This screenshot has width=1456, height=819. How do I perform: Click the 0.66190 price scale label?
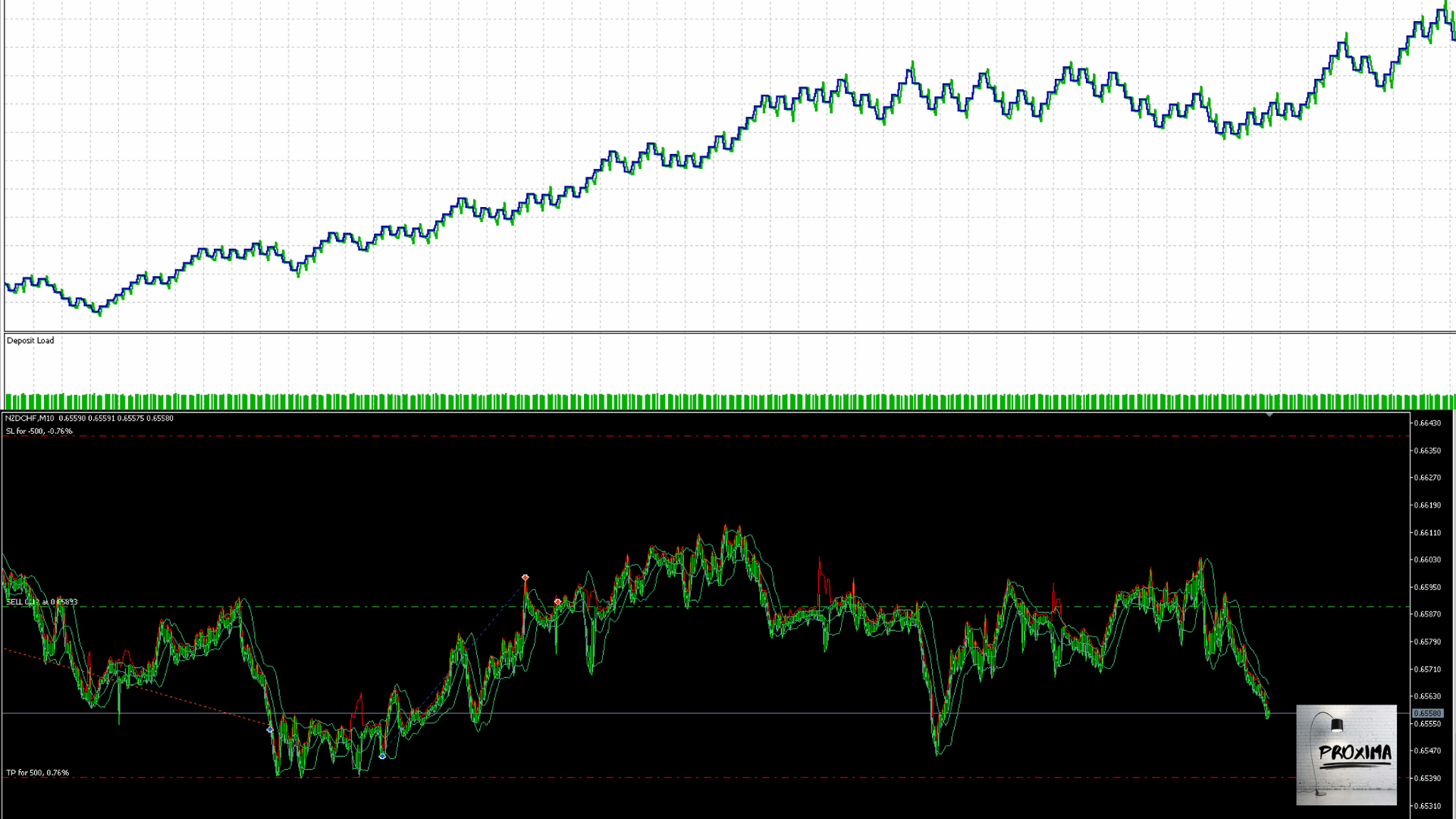point(1429,505)
